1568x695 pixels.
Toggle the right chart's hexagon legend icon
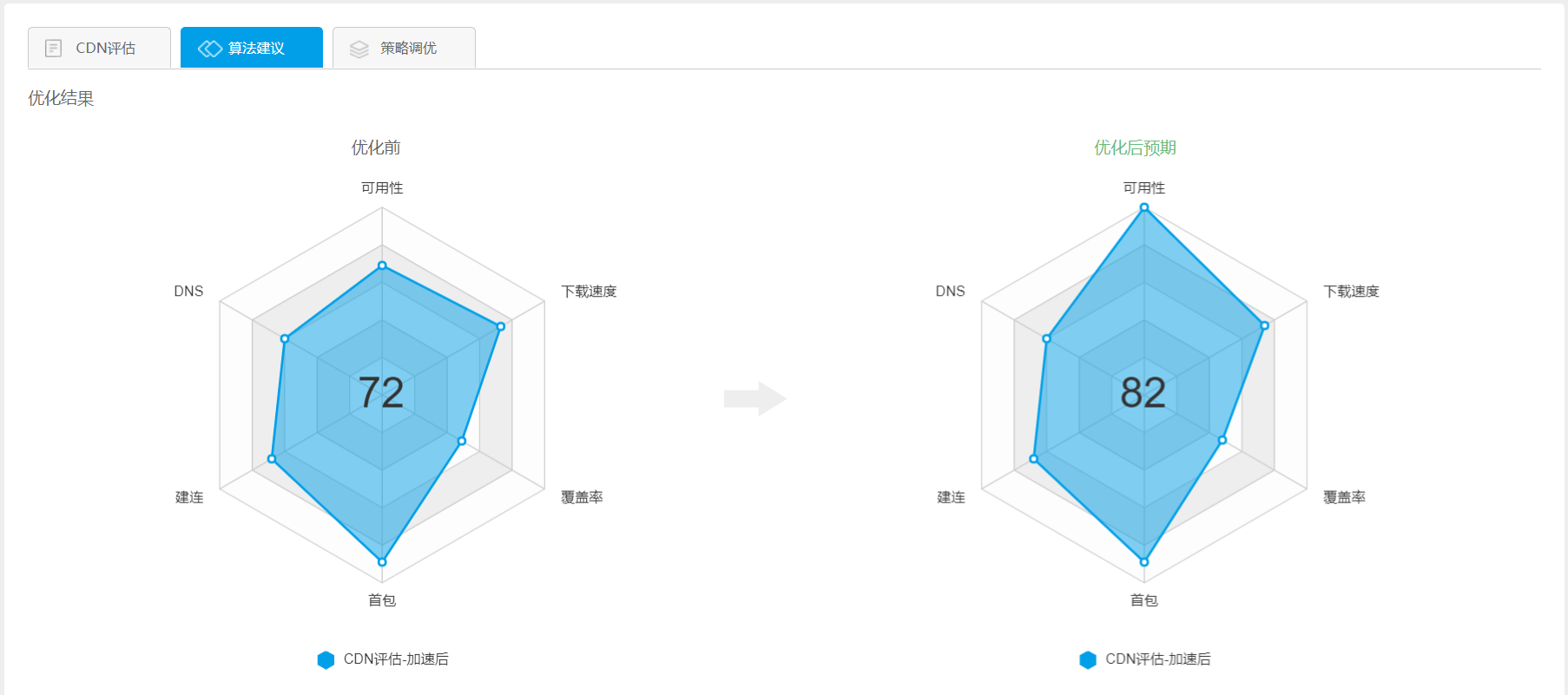(1088, 660)
